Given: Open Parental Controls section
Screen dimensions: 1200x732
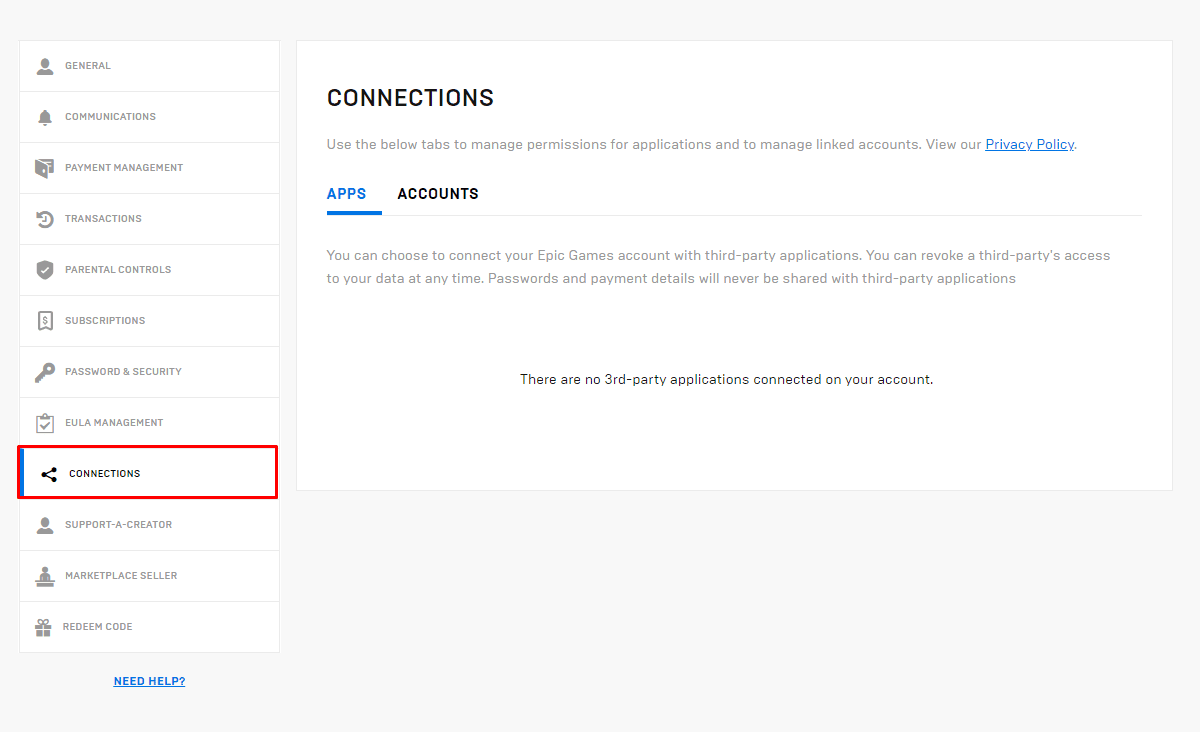Looking at the screenshot, I should tap(150, 270).
